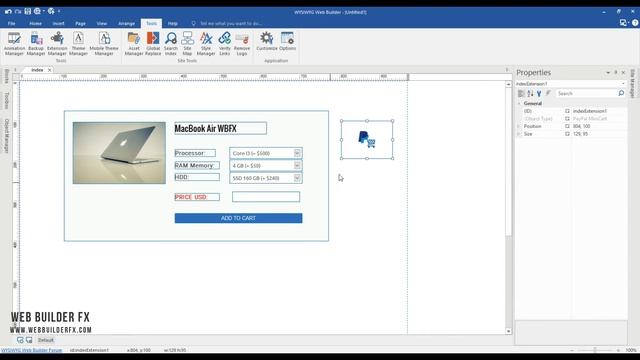Open the Asset Manager

(134, 44)
